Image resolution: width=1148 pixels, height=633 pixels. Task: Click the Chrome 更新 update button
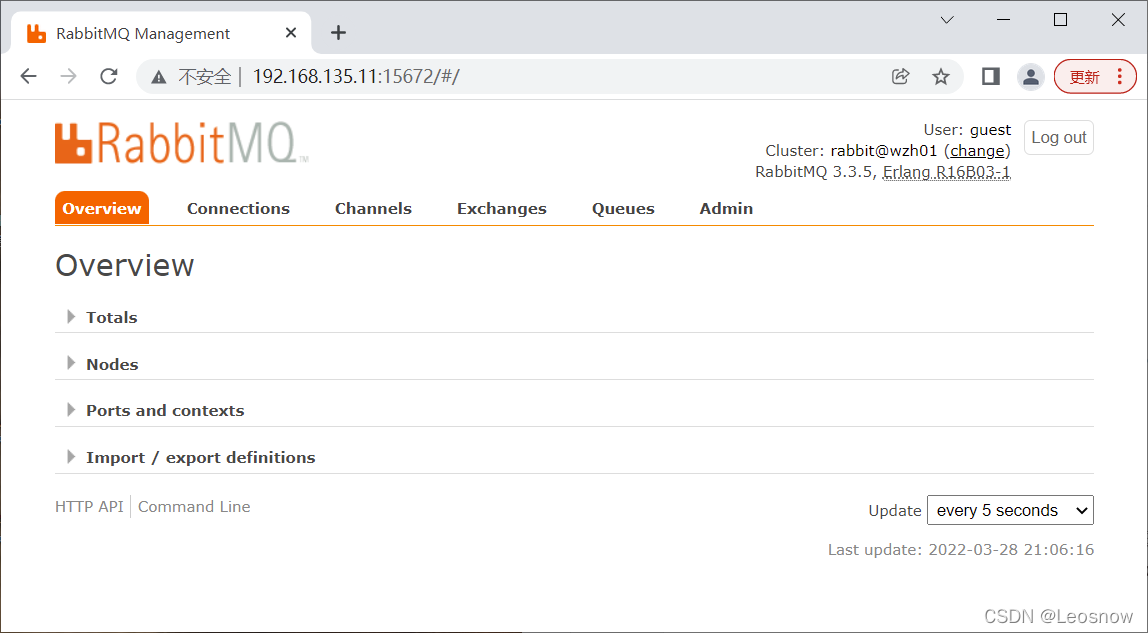coord(1084,77)
